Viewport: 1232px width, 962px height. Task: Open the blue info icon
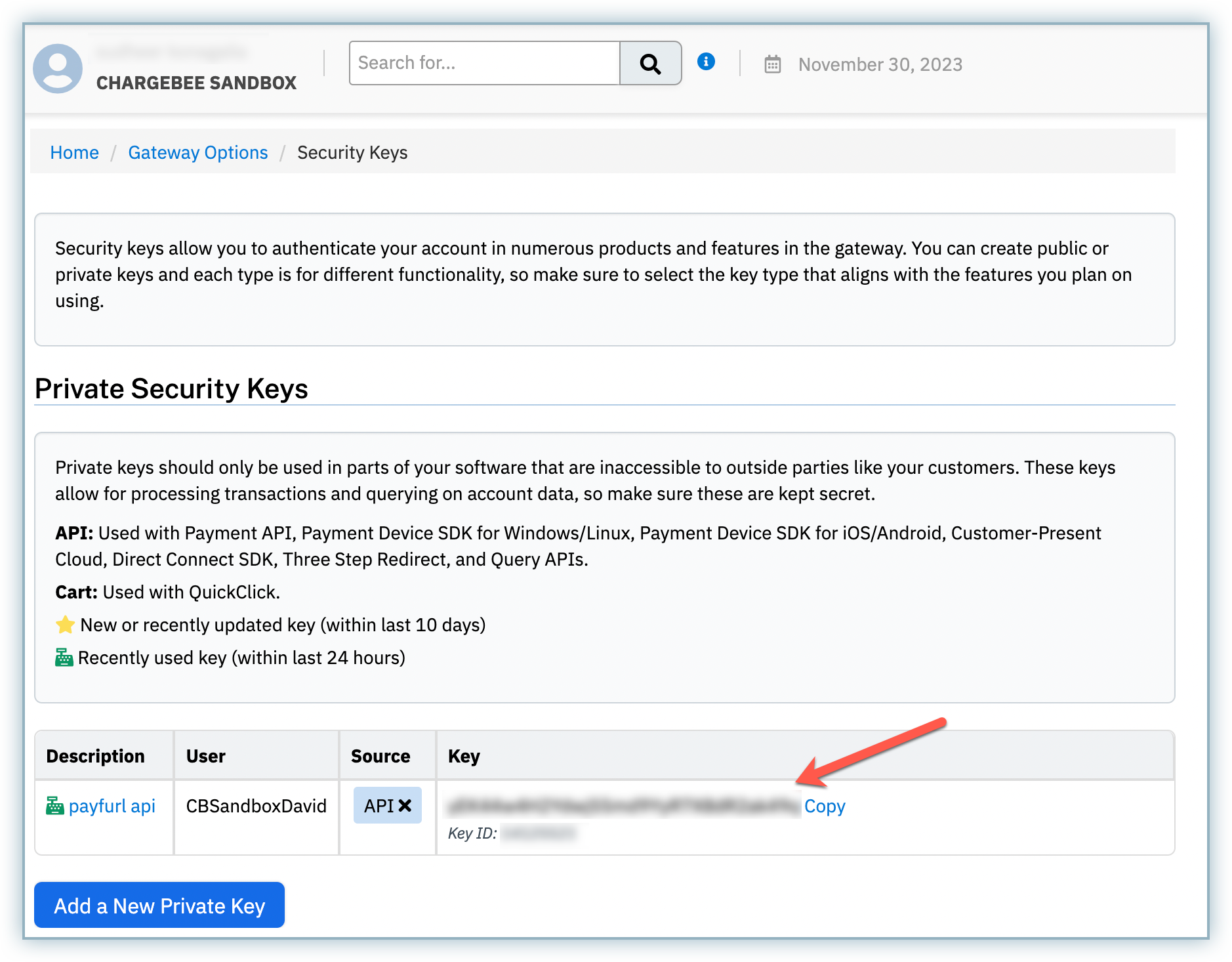pyautogui.click(x=706, y=62)
